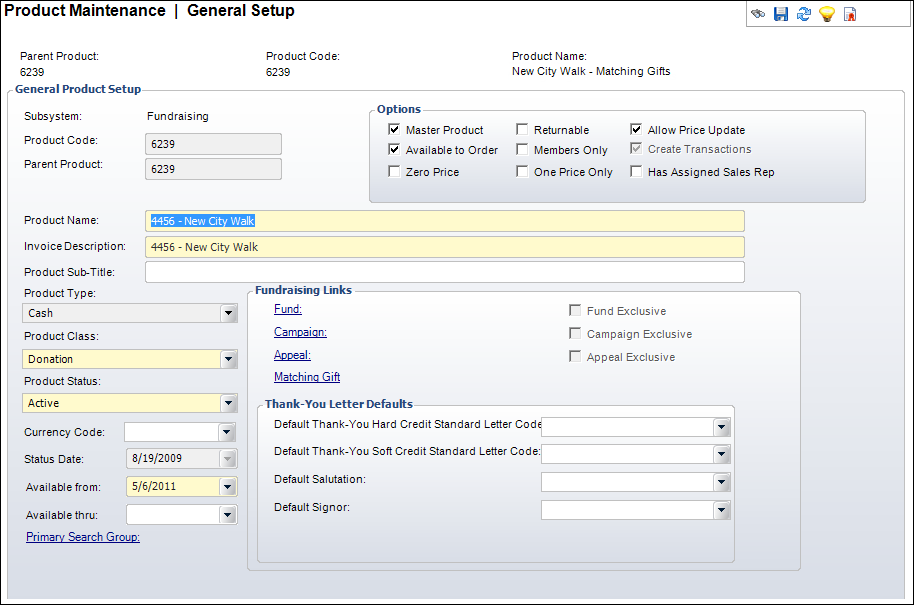Check the Has Assigned Sales Rep box
This screenshot has height=605, width=914.
(x=636, y=172)
